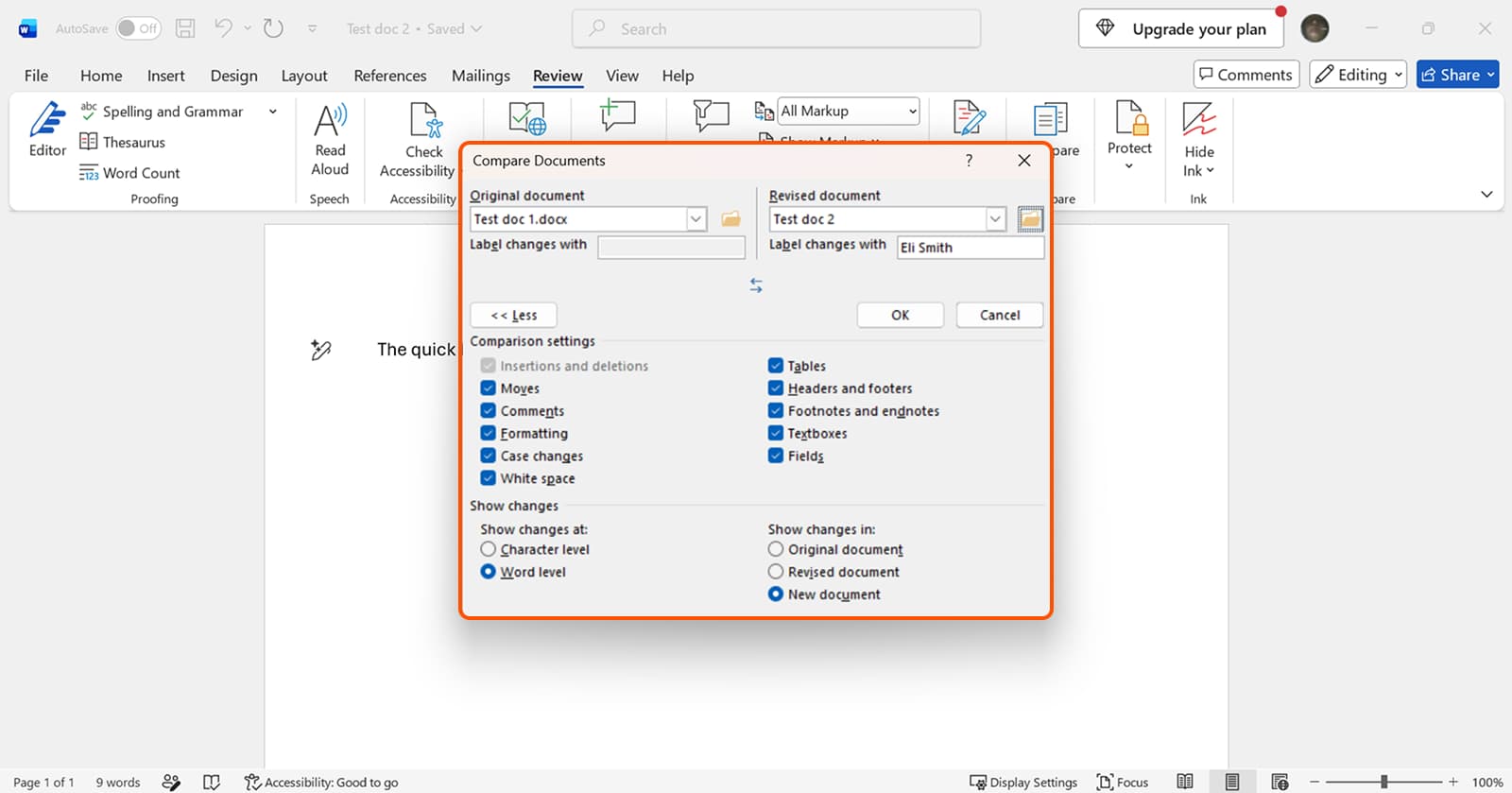Uncheck Footnotes and endnotes checkbox
1512x793 pixels.
[776, 411]
